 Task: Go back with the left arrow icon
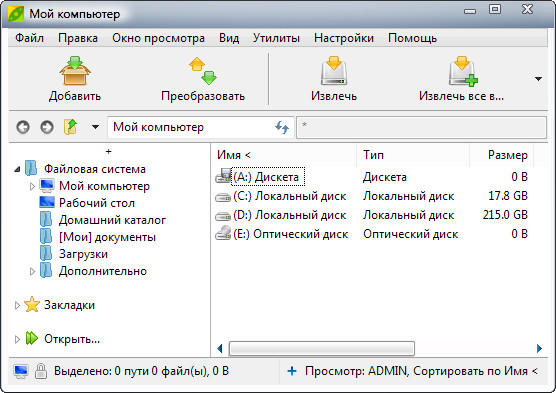tap(23, 127)
